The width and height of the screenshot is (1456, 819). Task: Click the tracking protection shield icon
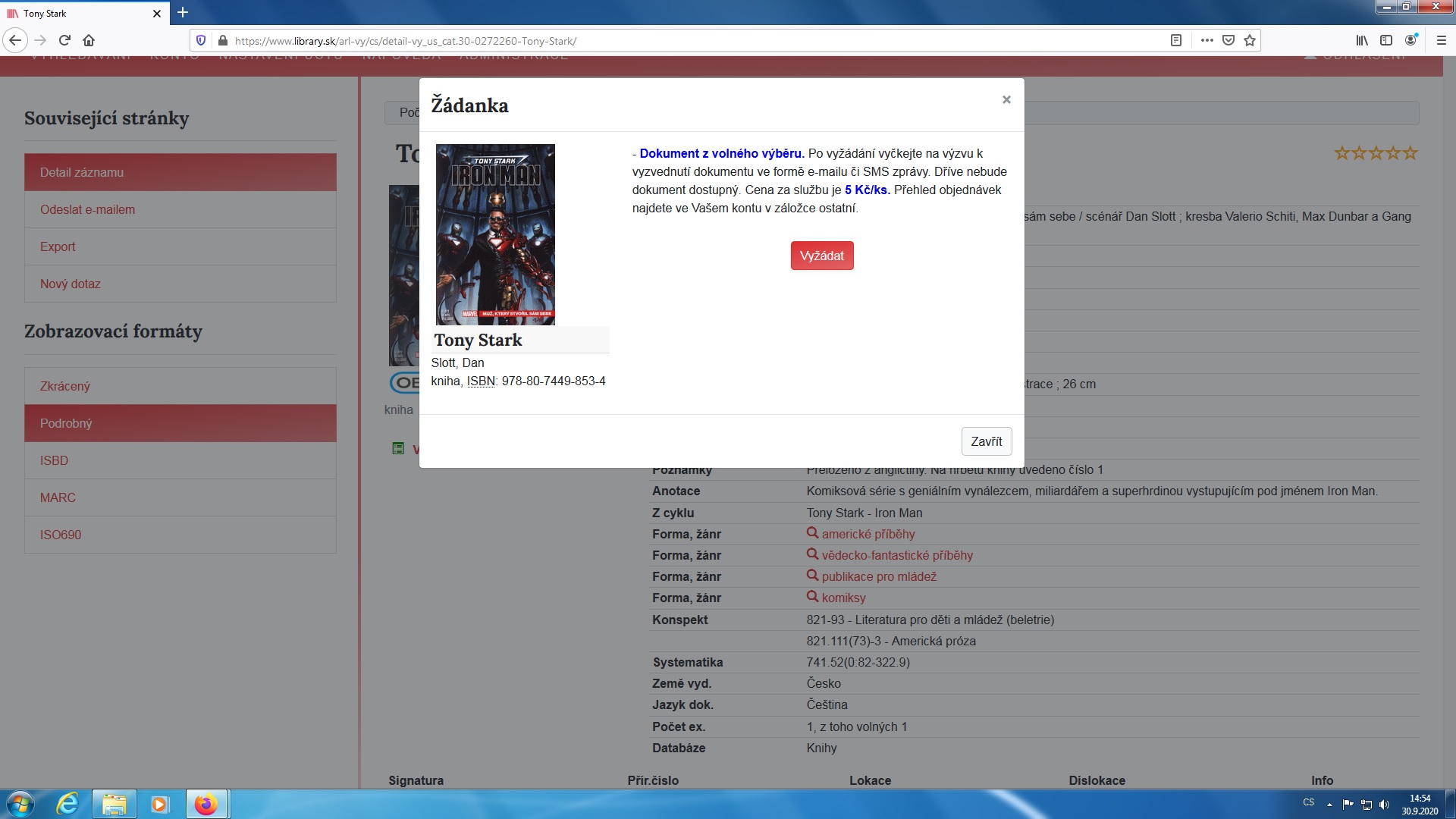click(x=201, y=40)
